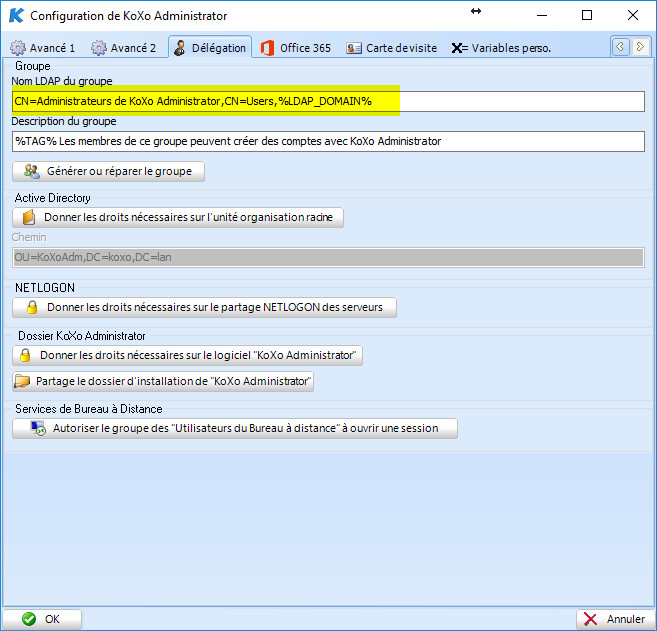Click the person icon on Délégation tab

180,48
